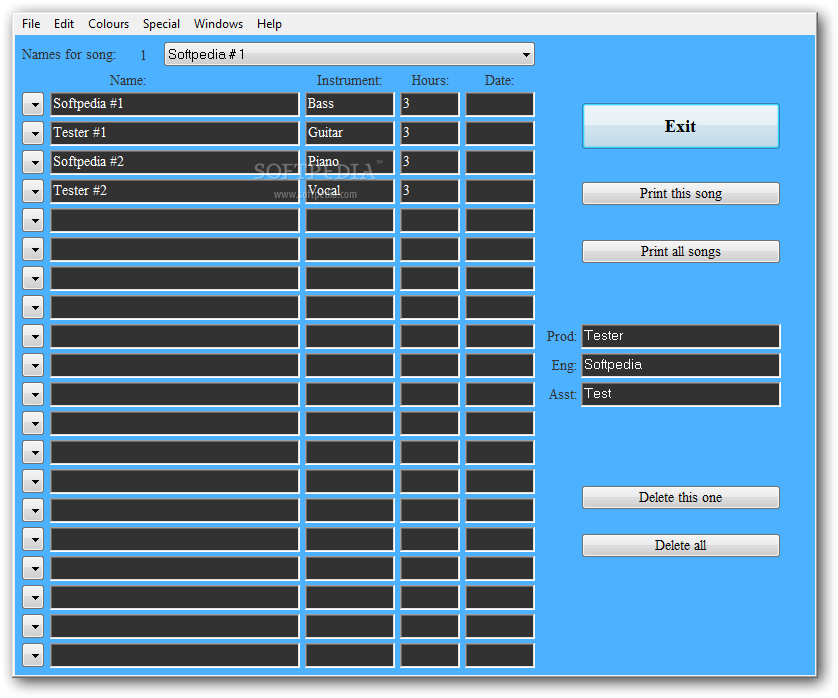Open the Edit menu
This screenshot has width=838, height=698.
click(64, 24)
